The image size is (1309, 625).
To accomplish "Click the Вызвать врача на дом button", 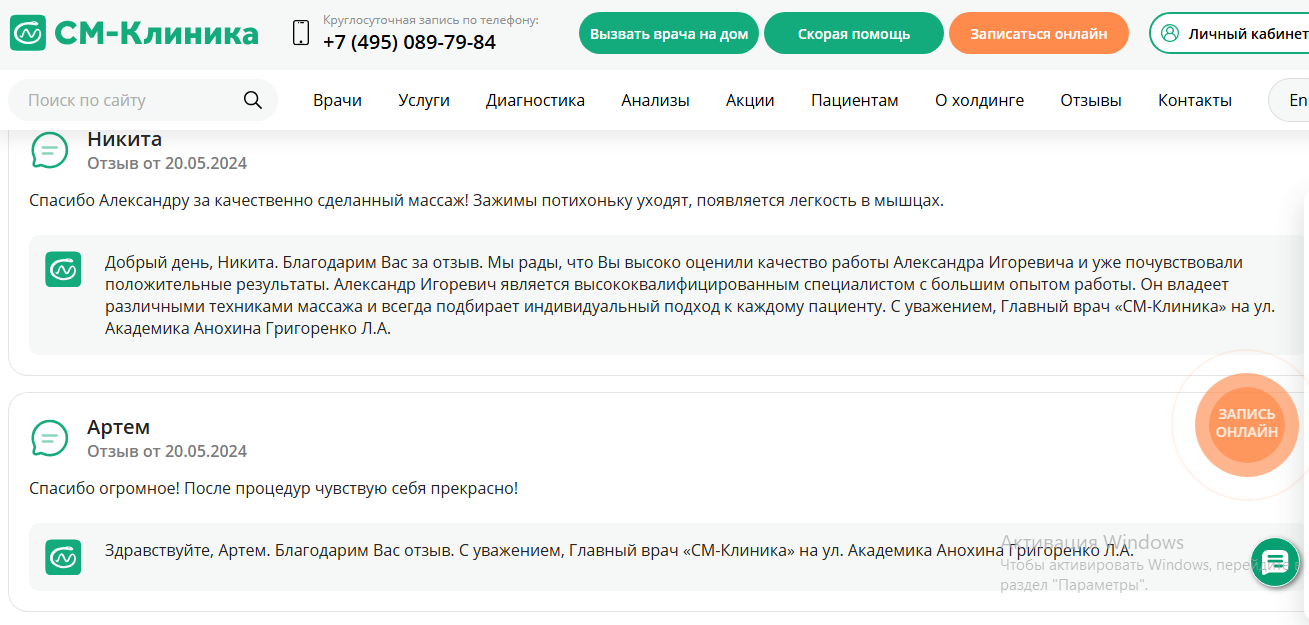I will tap(668, 32).
